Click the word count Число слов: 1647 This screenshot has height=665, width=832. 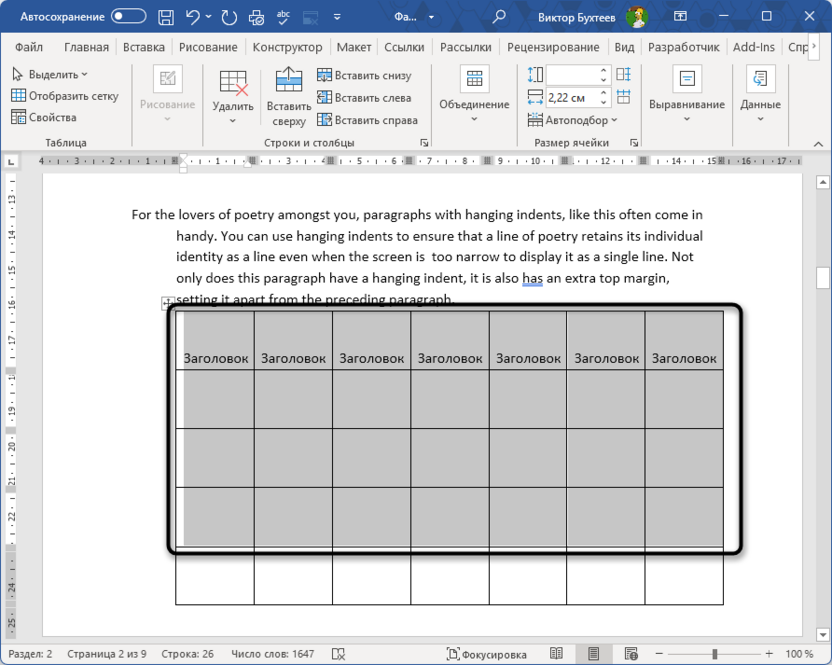point(272,654)
